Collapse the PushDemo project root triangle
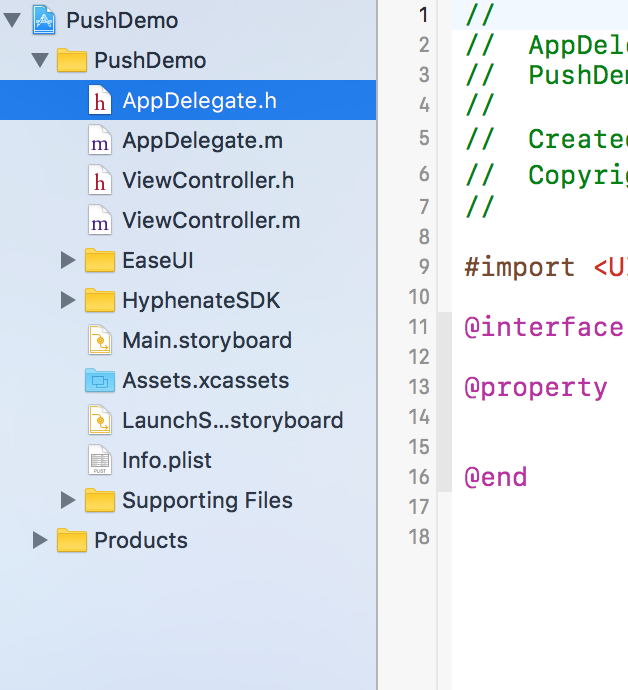Screen dimensions: 628x690 point(13,20)
